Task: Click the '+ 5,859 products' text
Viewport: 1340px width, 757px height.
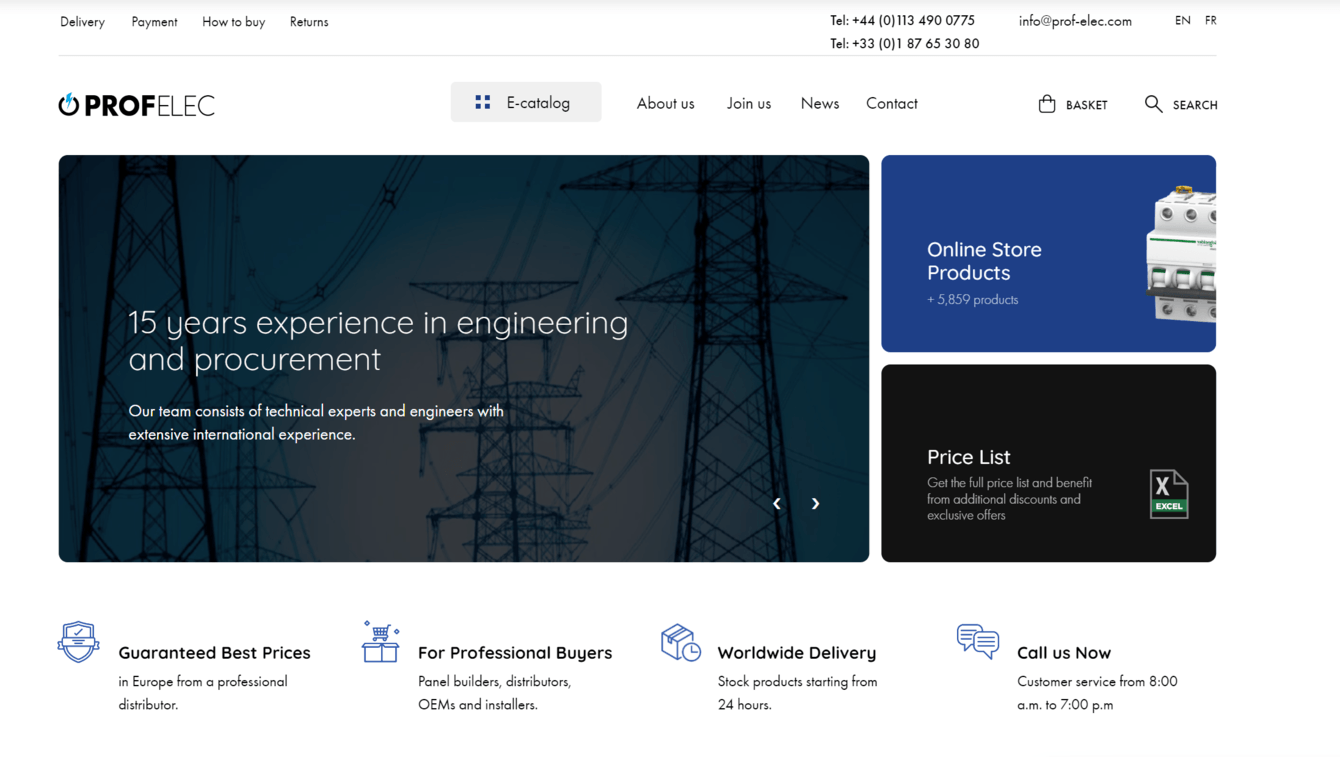Action: (x=972, y=300)
